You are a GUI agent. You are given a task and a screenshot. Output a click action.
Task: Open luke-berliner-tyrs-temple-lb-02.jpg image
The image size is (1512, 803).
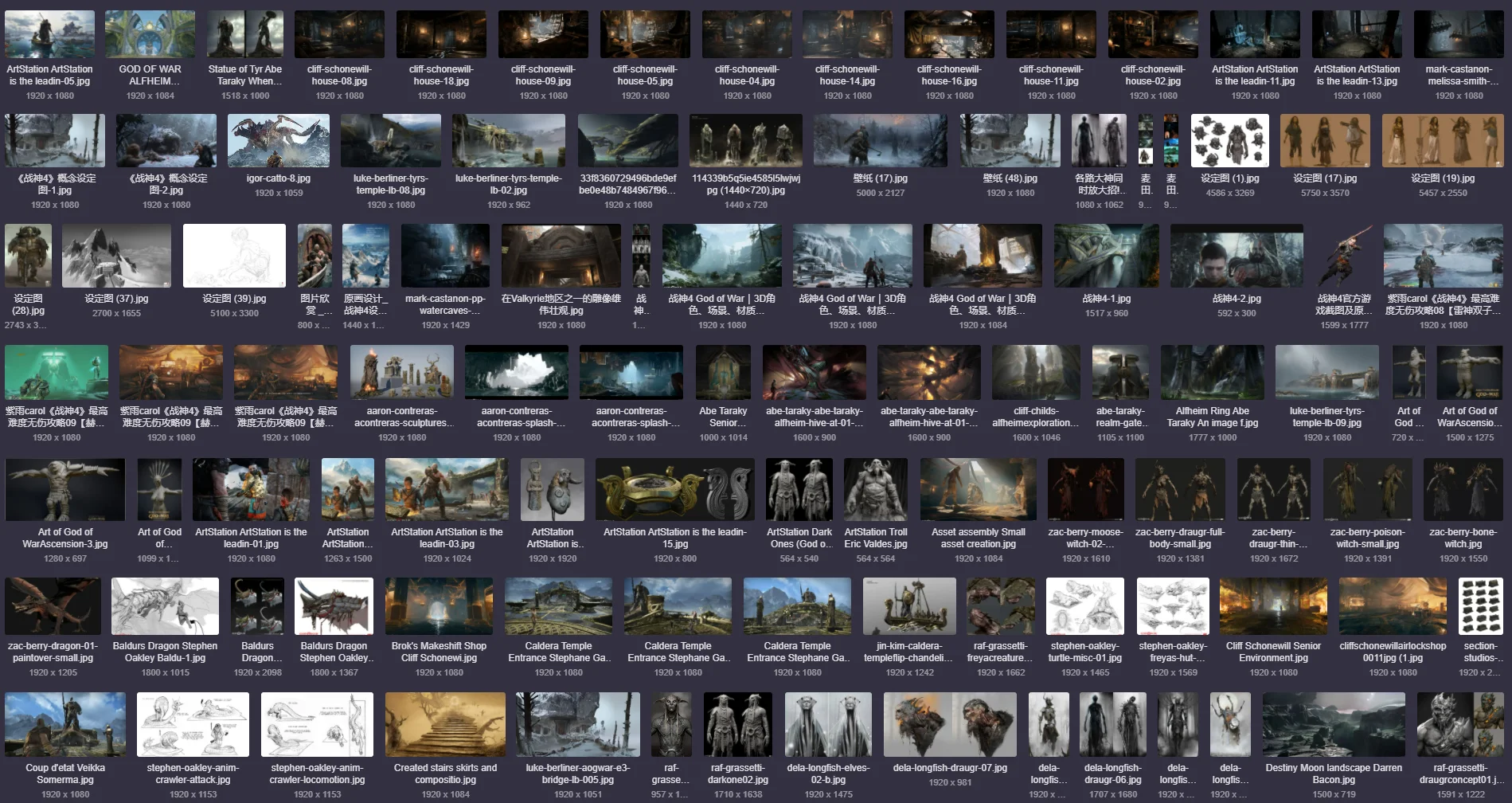[509, 140]
